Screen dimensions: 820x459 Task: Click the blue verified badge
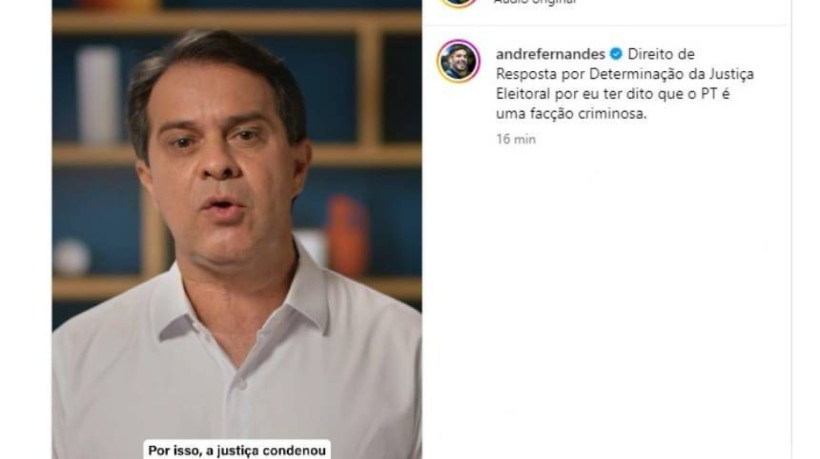coord(616,54)
